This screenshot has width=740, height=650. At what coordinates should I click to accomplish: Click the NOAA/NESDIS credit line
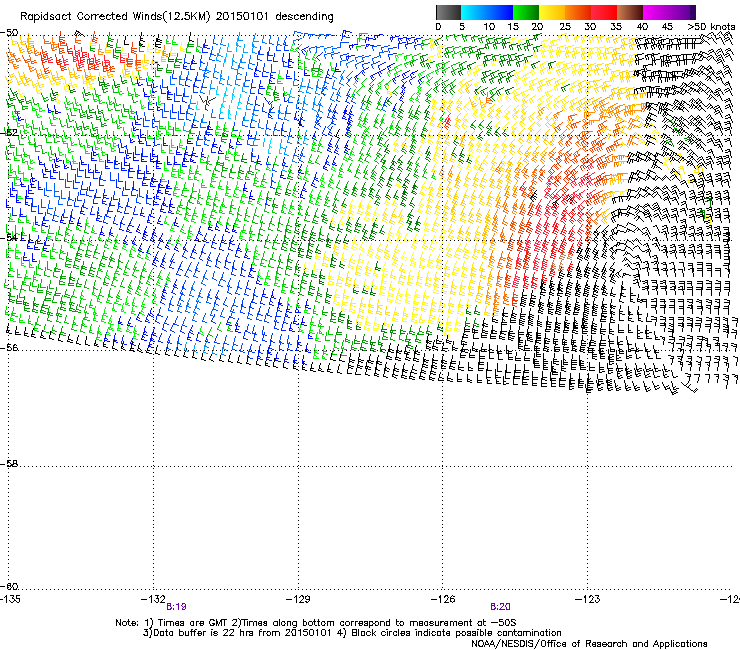(x=589, y=644)
